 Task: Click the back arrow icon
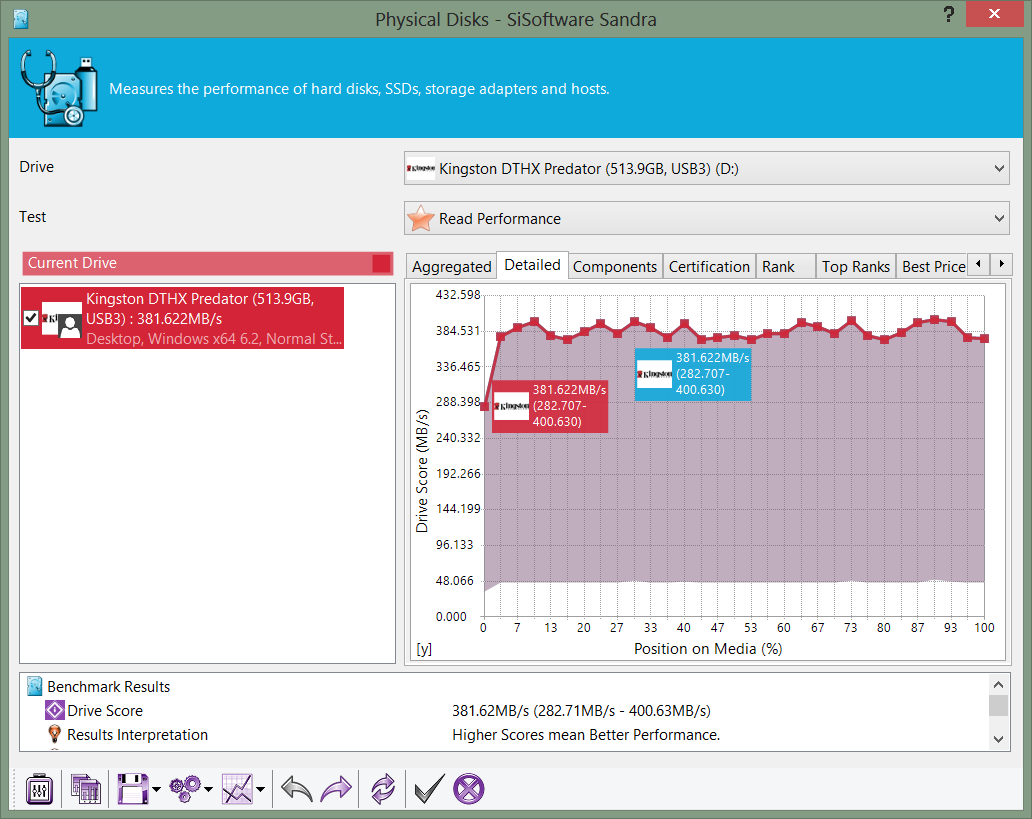pyautogui.click(x=297, y=789)
